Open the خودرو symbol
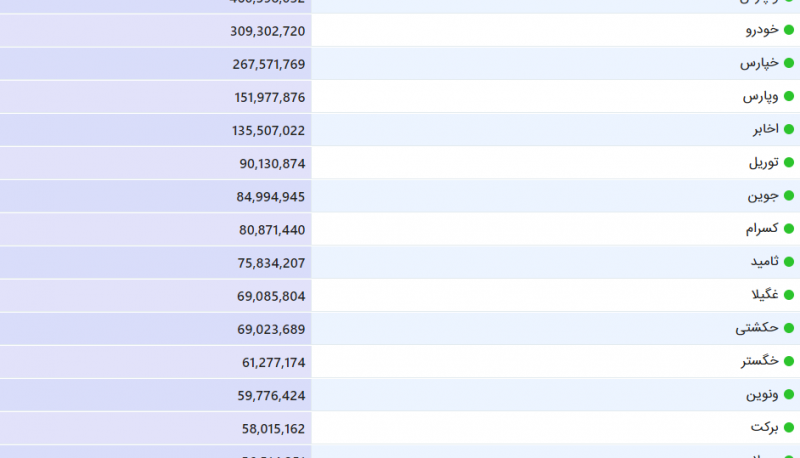The height and width of the screenshot is (458, 800). tap(762, 30)
